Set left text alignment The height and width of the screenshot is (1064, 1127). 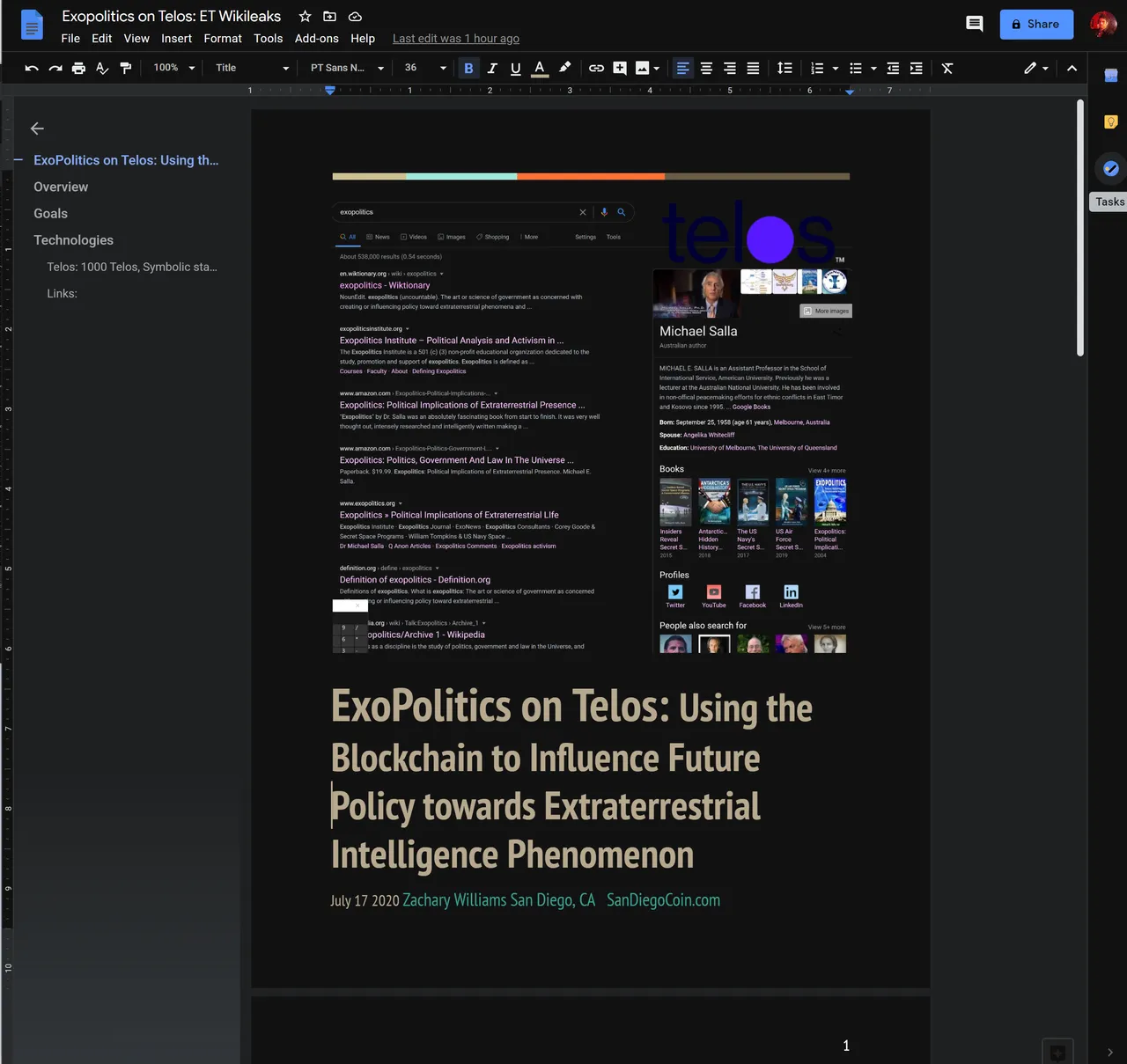682,68
